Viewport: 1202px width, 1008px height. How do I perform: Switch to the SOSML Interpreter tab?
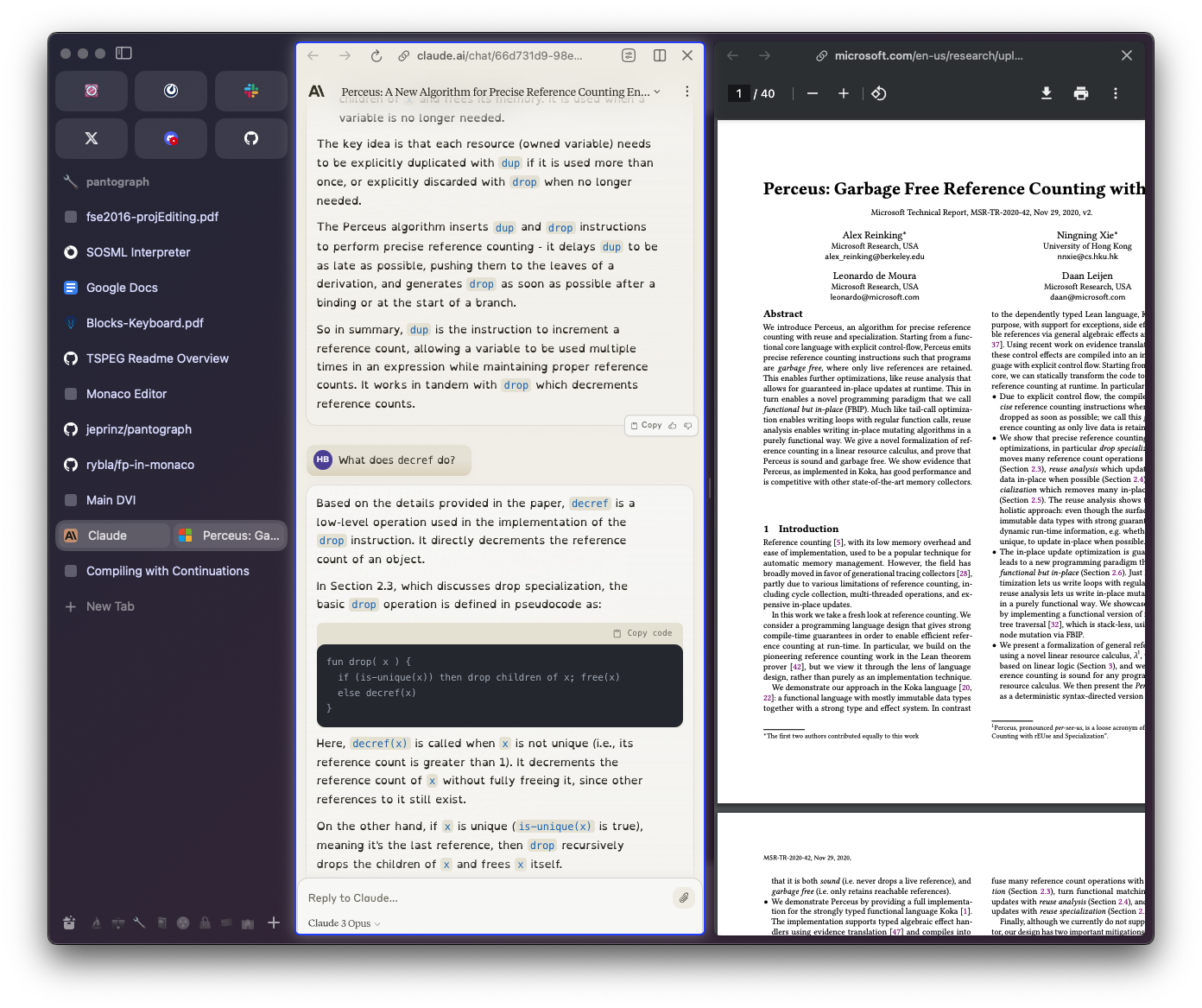pyautogui.click(x=171, y=252)
